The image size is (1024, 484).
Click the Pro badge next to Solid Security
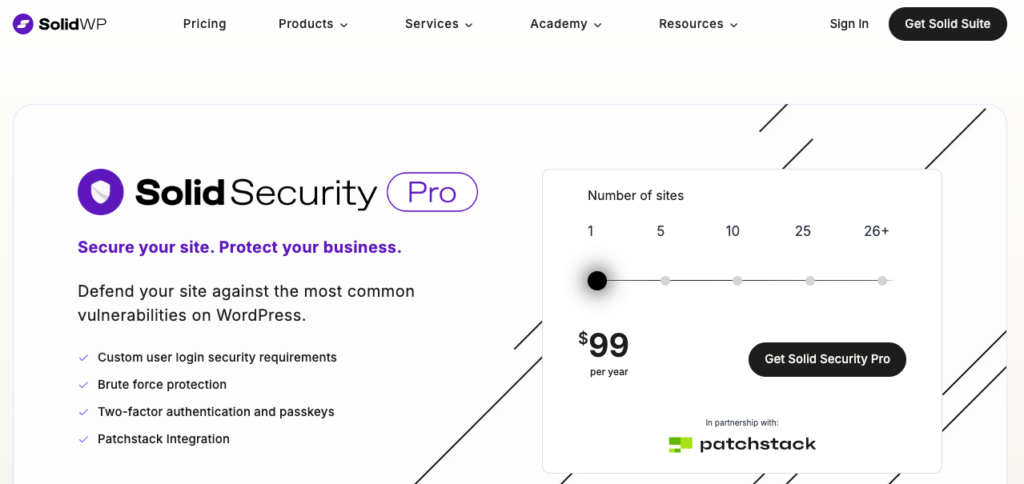[x=432, y=192]
